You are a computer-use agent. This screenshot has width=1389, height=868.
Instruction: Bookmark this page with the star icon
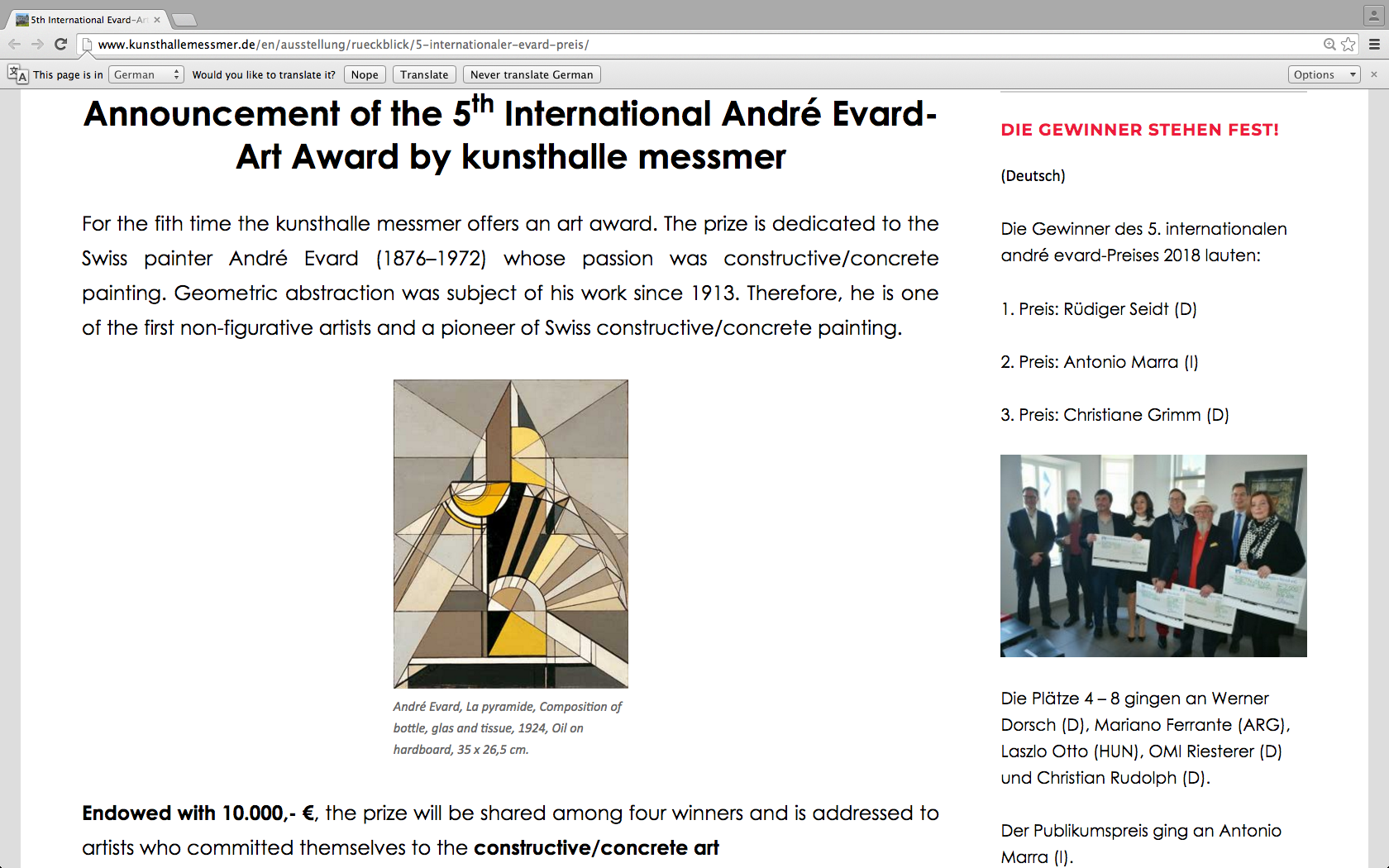point(1348,45)
